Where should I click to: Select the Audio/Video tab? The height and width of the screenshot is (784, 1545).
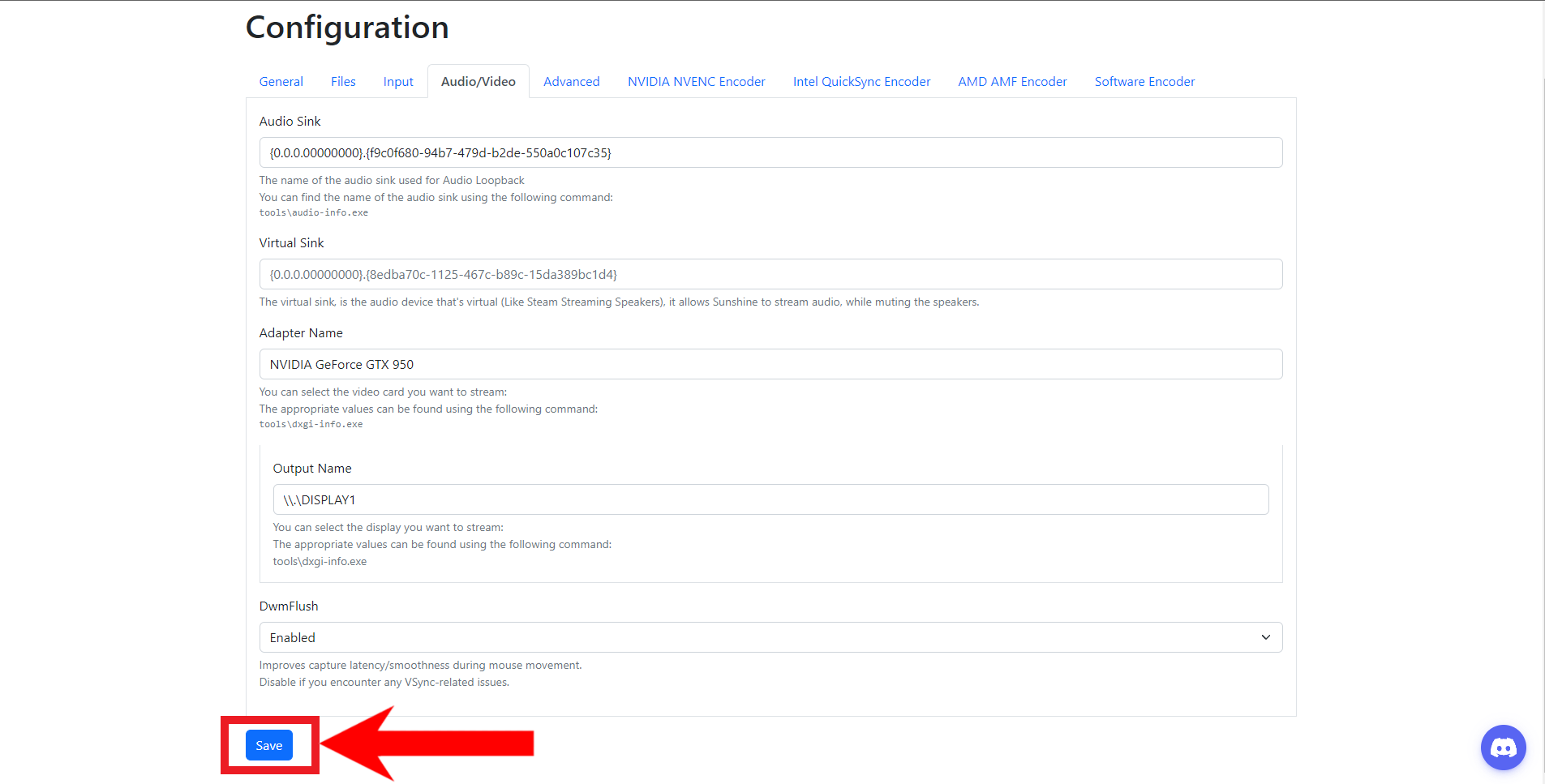click(x=479, y=82)
